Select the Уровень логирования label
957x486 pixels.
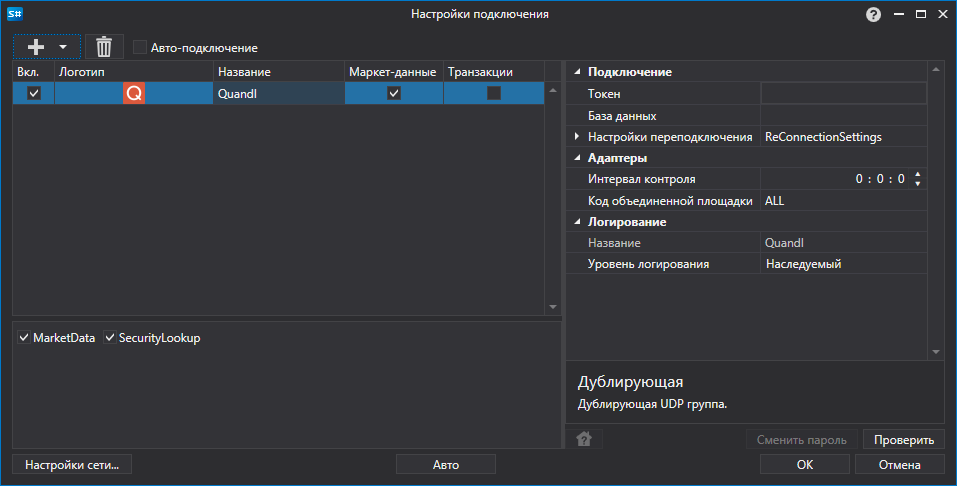(648, 264)
